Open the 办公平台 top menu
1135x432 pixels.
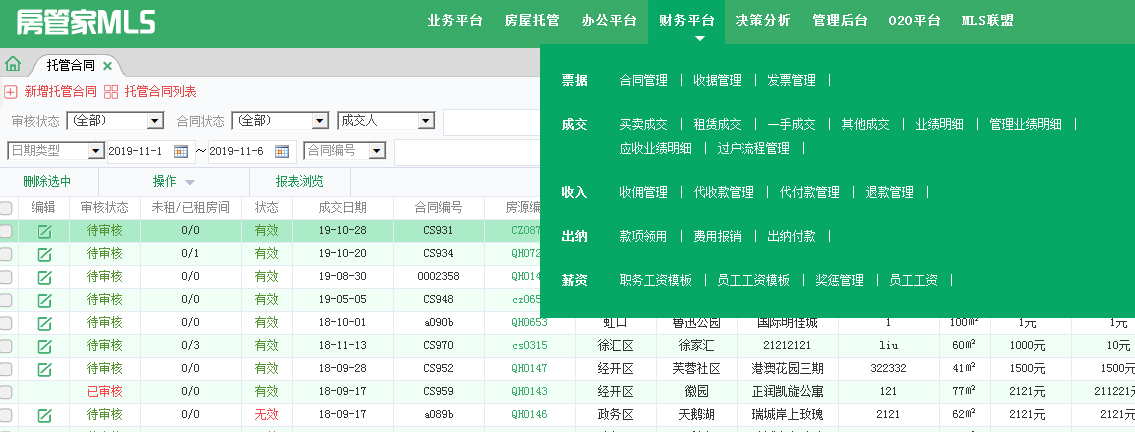609,21
